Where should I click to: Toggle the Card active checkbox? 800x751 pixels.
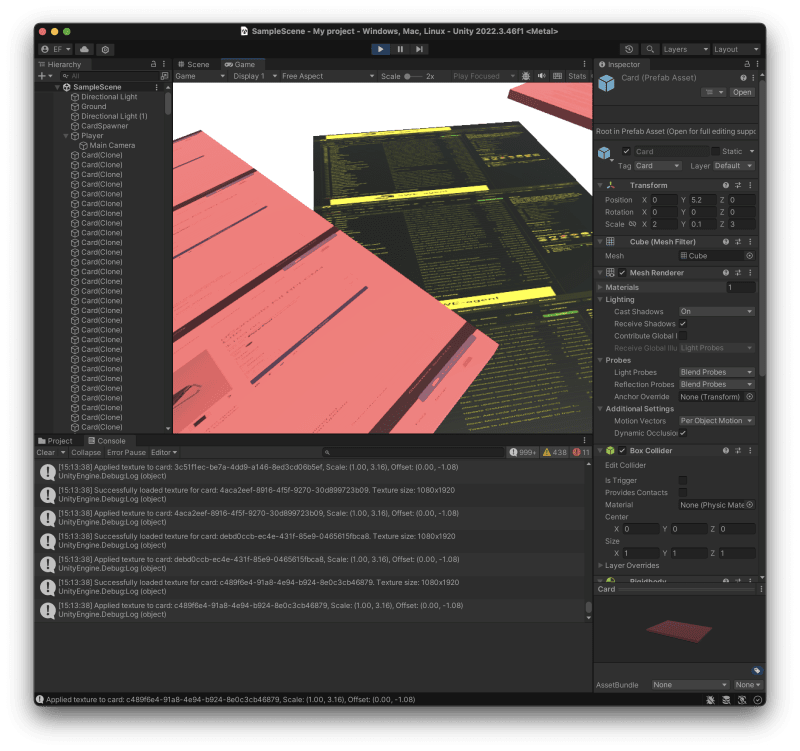(x=626, y=152)
